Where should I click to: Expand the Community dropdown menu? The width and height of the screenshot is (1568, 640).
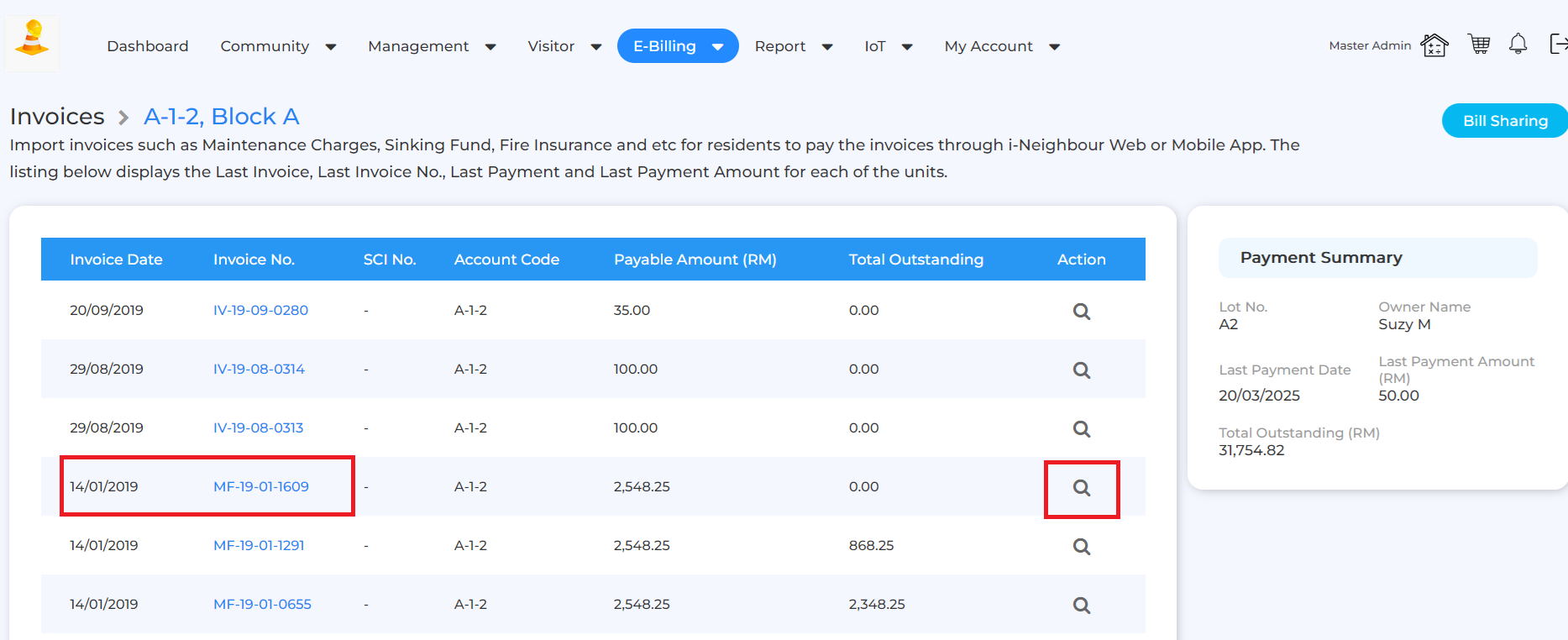coord(278,46)
